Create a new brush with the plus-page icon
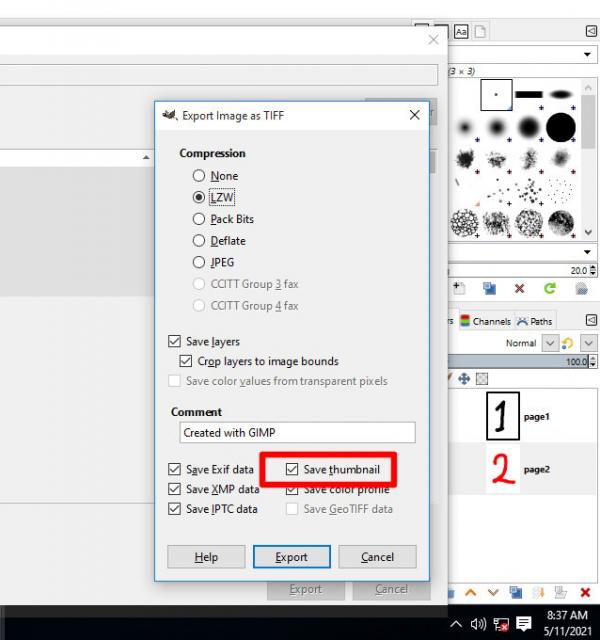Image resolution: width=600 pixels, height=640 pixels. (459, 288)
